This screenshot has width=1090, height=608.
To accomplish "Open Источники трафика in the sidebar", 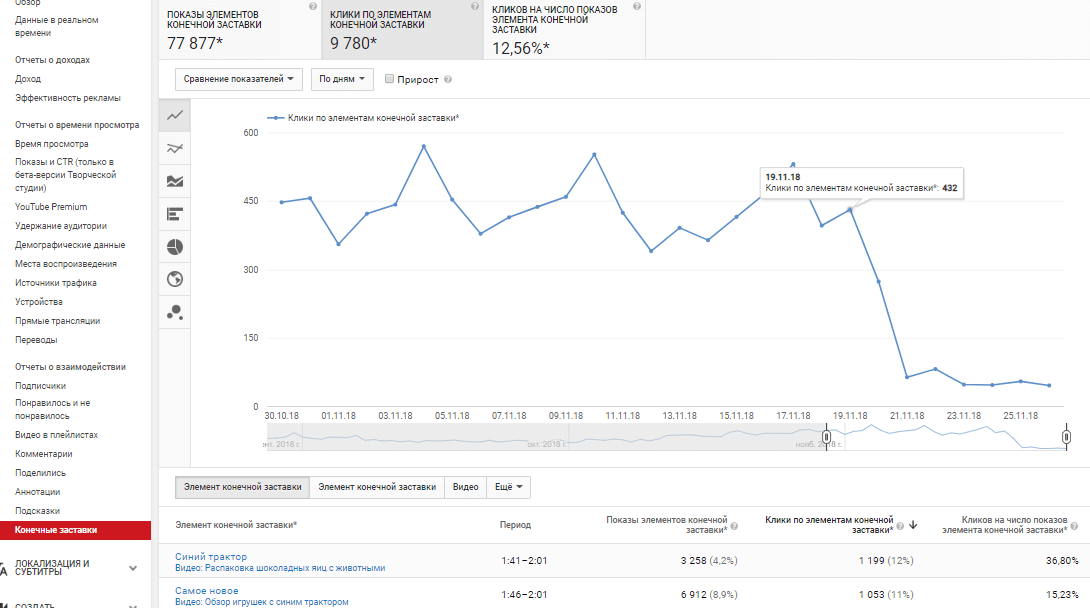I will tap(56, 283).
